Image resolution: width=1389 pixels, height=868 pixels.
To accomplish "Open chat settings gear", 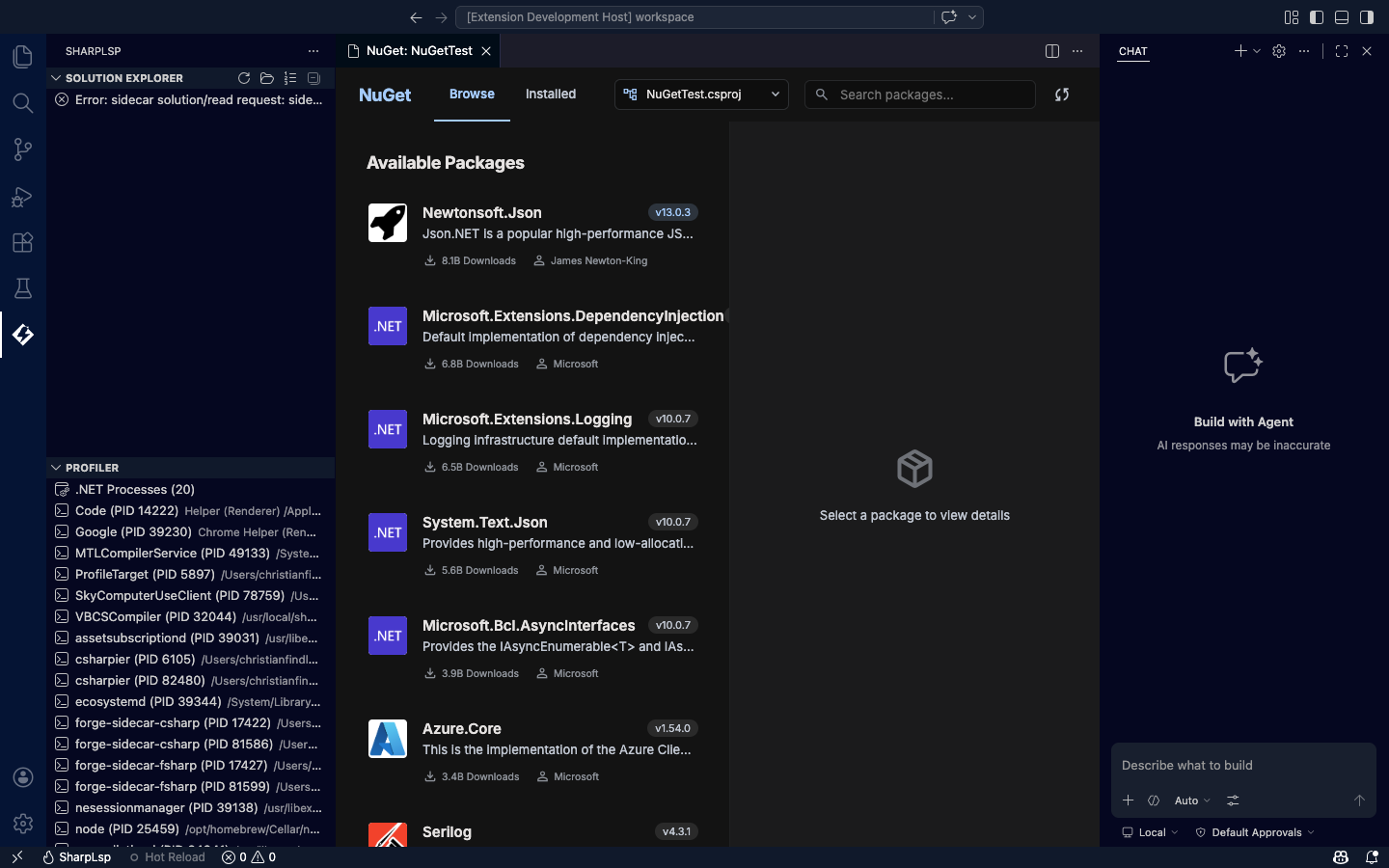I will point(1279,51).
